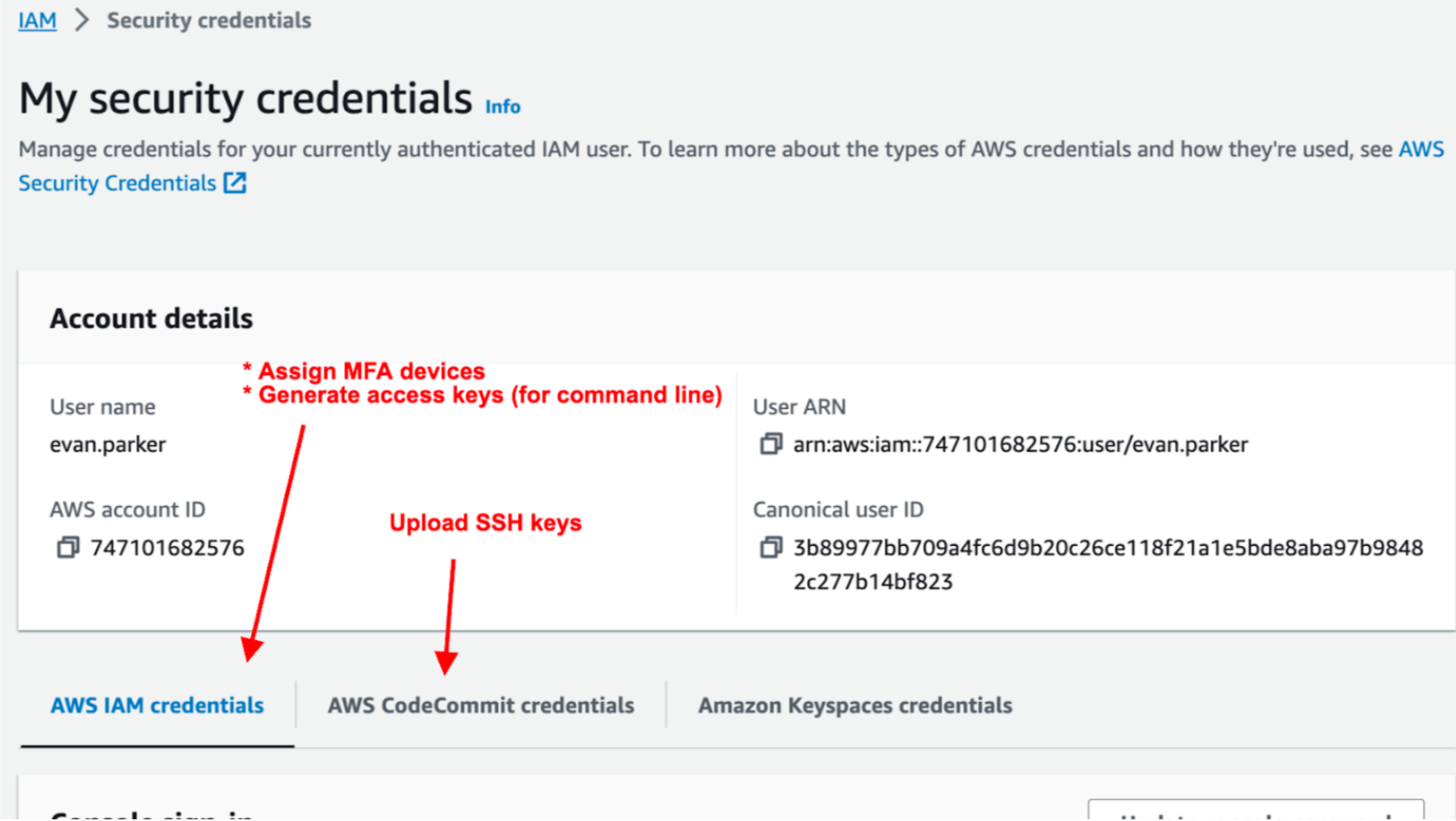Open the Amazon Keyspaces credentials tab
The image size is (1456, 821).
point(854,706)
